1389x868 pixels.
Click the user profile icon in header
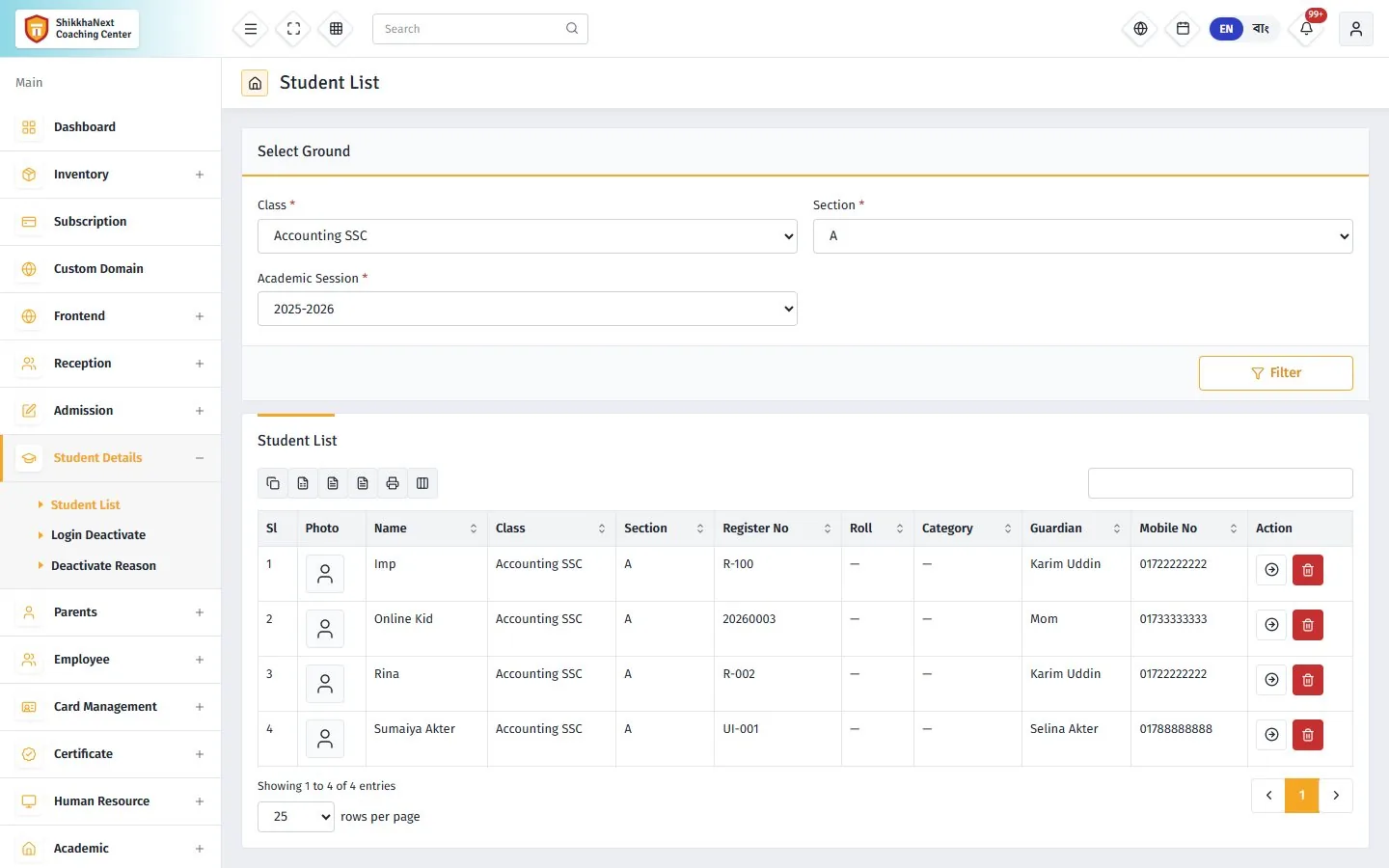[1355, 29]
